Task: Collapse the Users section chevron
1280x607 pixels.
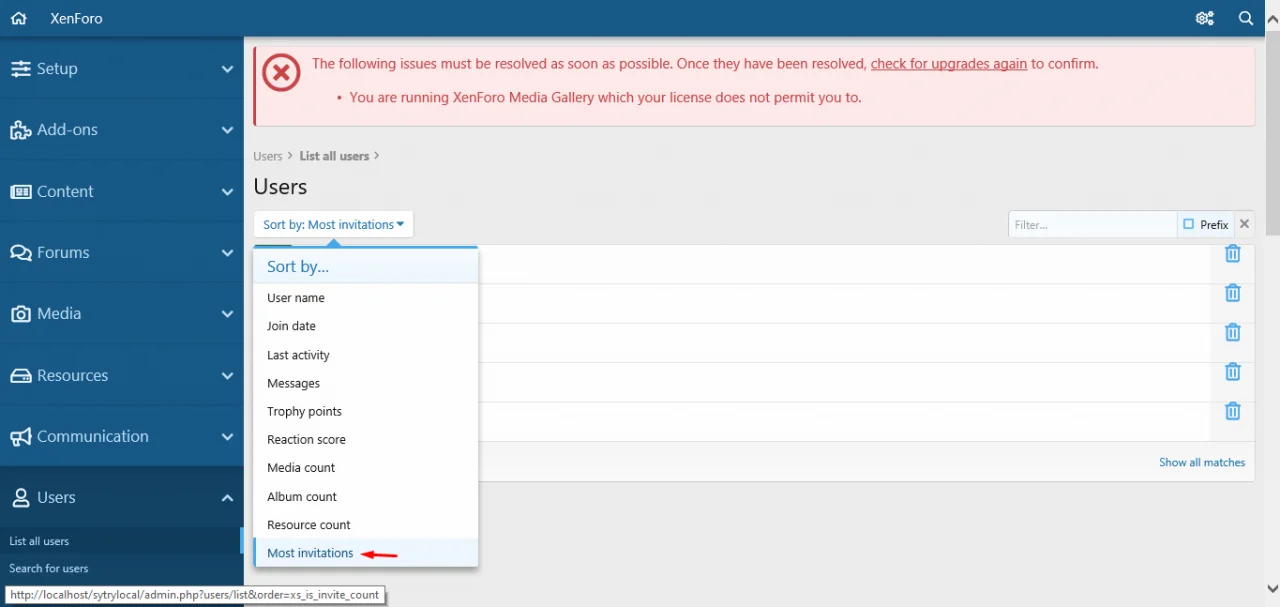Action: tap(227, 498)
